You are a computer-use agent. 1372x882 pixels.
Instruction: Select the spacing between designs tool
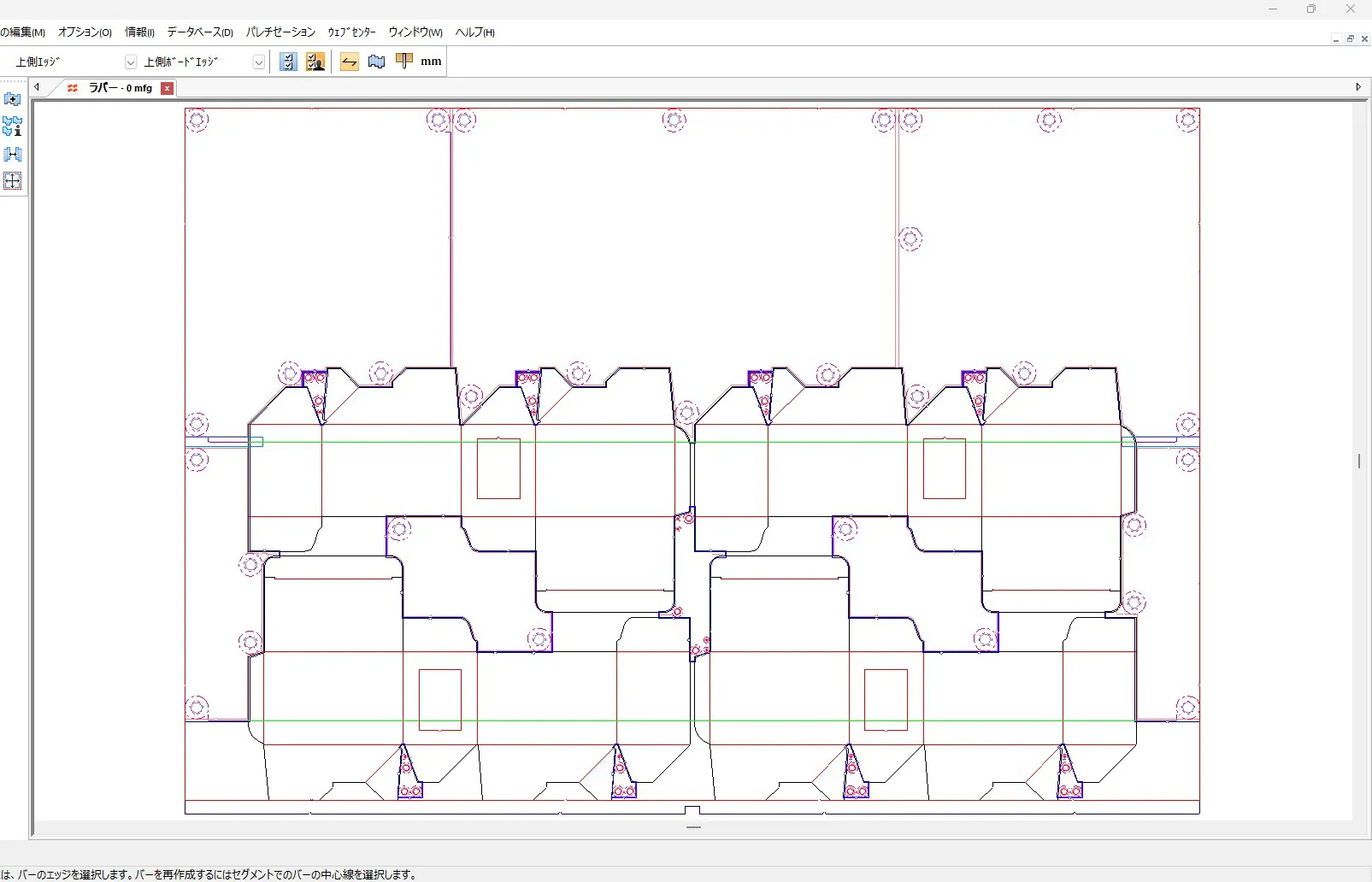[x=12, y=155]
